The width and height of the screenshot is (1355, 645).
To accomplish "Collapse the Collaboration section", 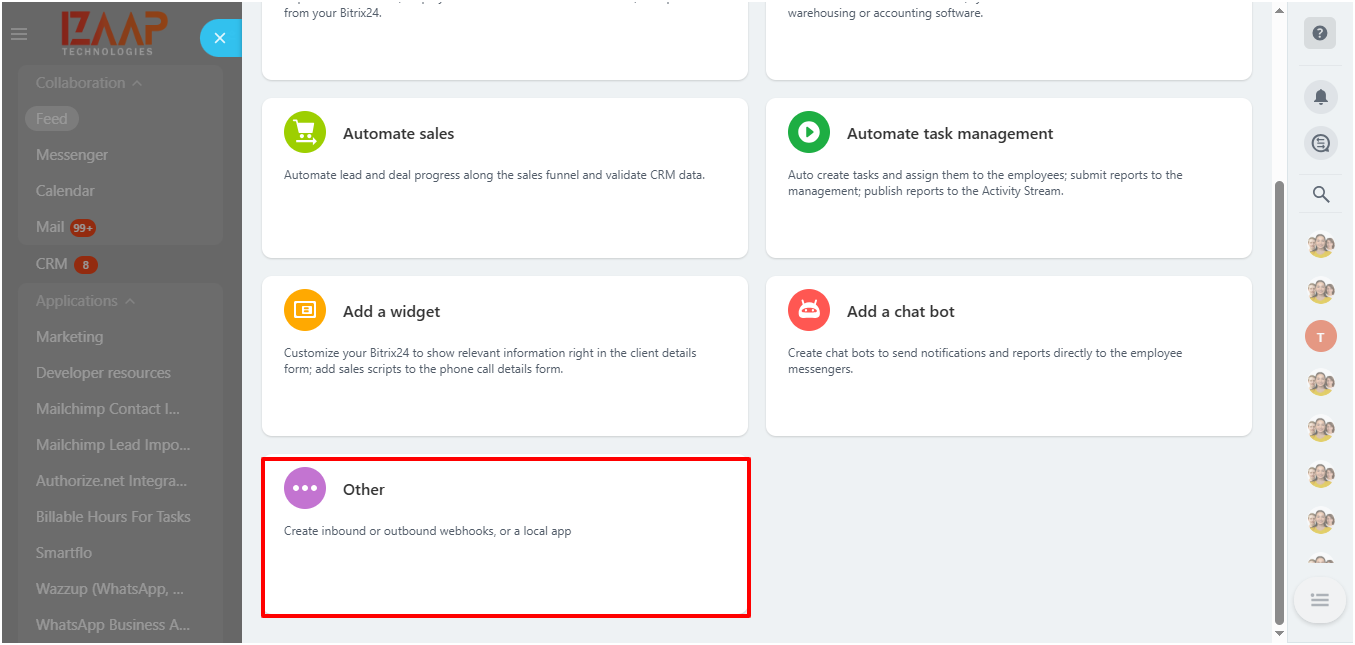I will click(136, 83).
